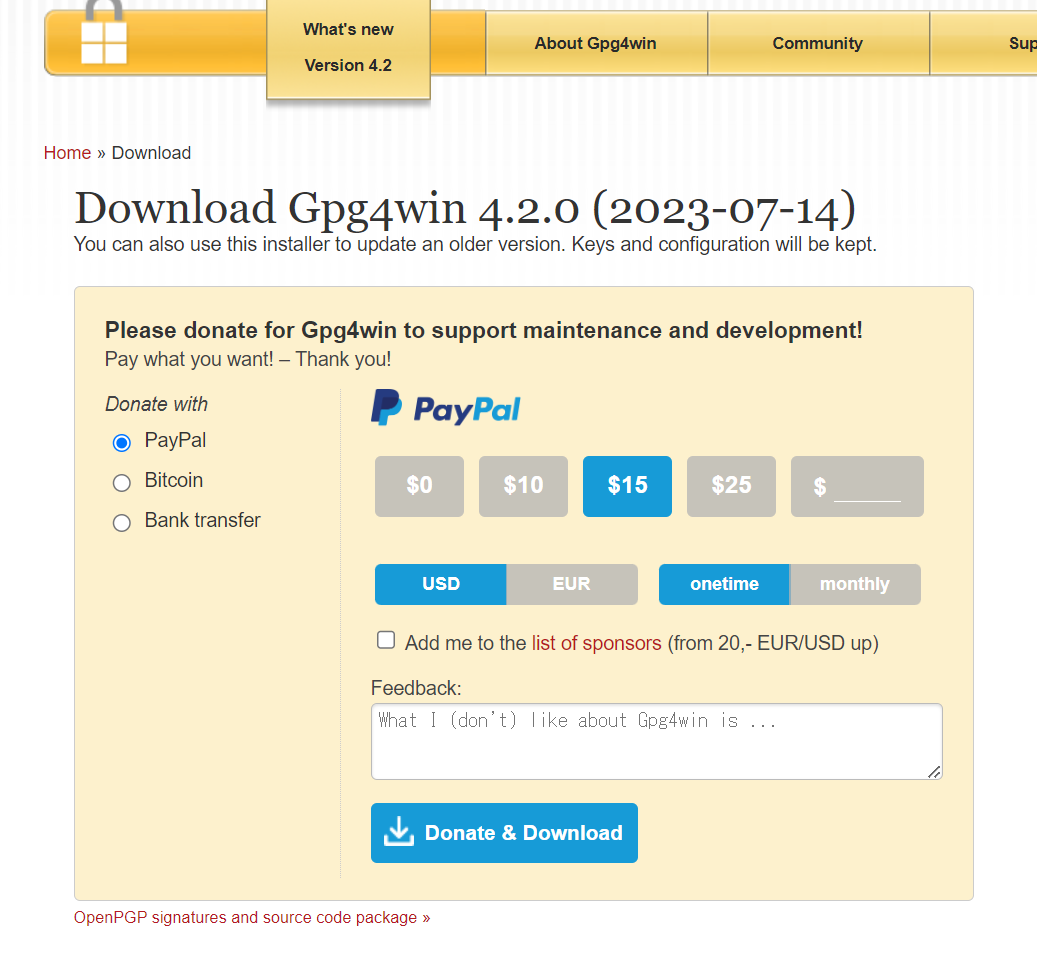Open the About Gpg4win menu
Screen dimensions: 1037x959
pos(596,44)
